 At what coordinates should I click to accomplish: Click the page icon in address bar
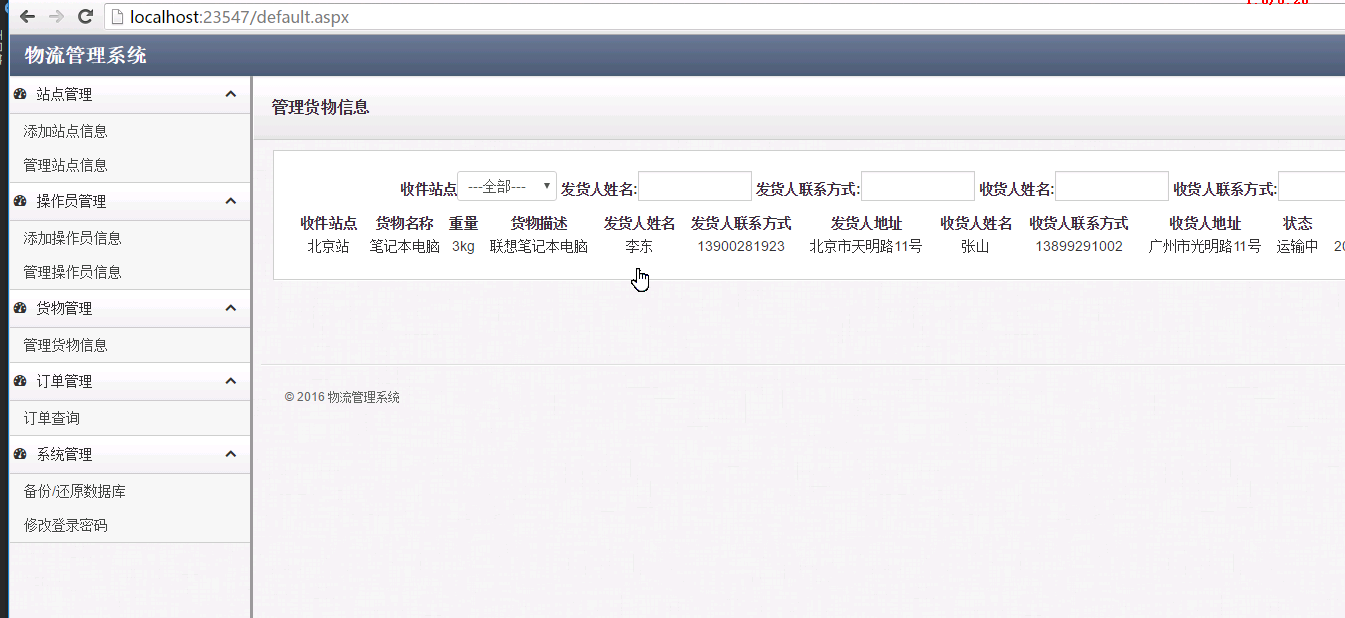coord(117,17)
